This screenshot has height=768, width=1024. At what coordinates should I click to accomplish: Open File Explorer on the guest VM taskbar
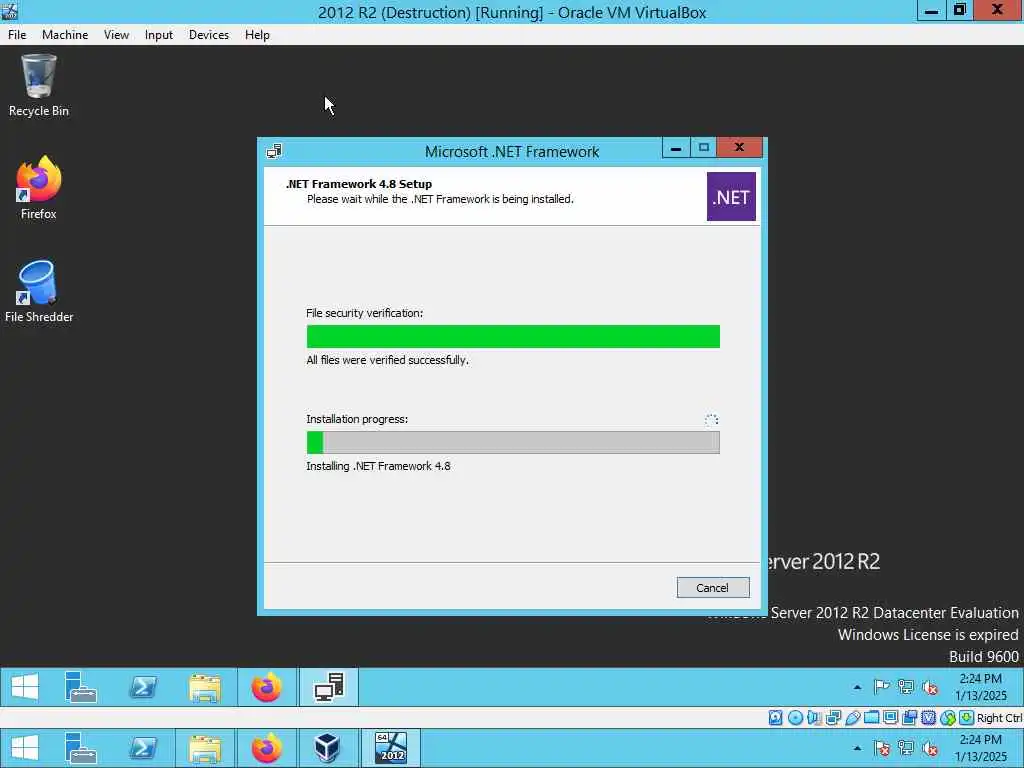click(x=205, y=687)
